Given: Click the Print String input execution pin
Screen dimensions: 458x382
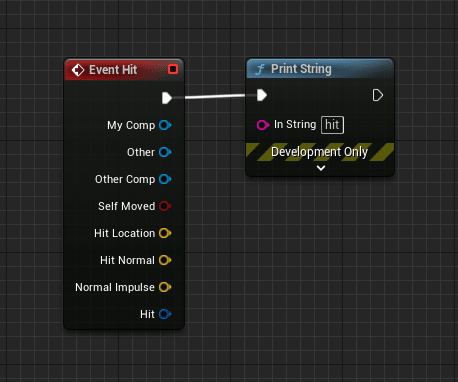Looking at the screenshot, I should (262, 95).
